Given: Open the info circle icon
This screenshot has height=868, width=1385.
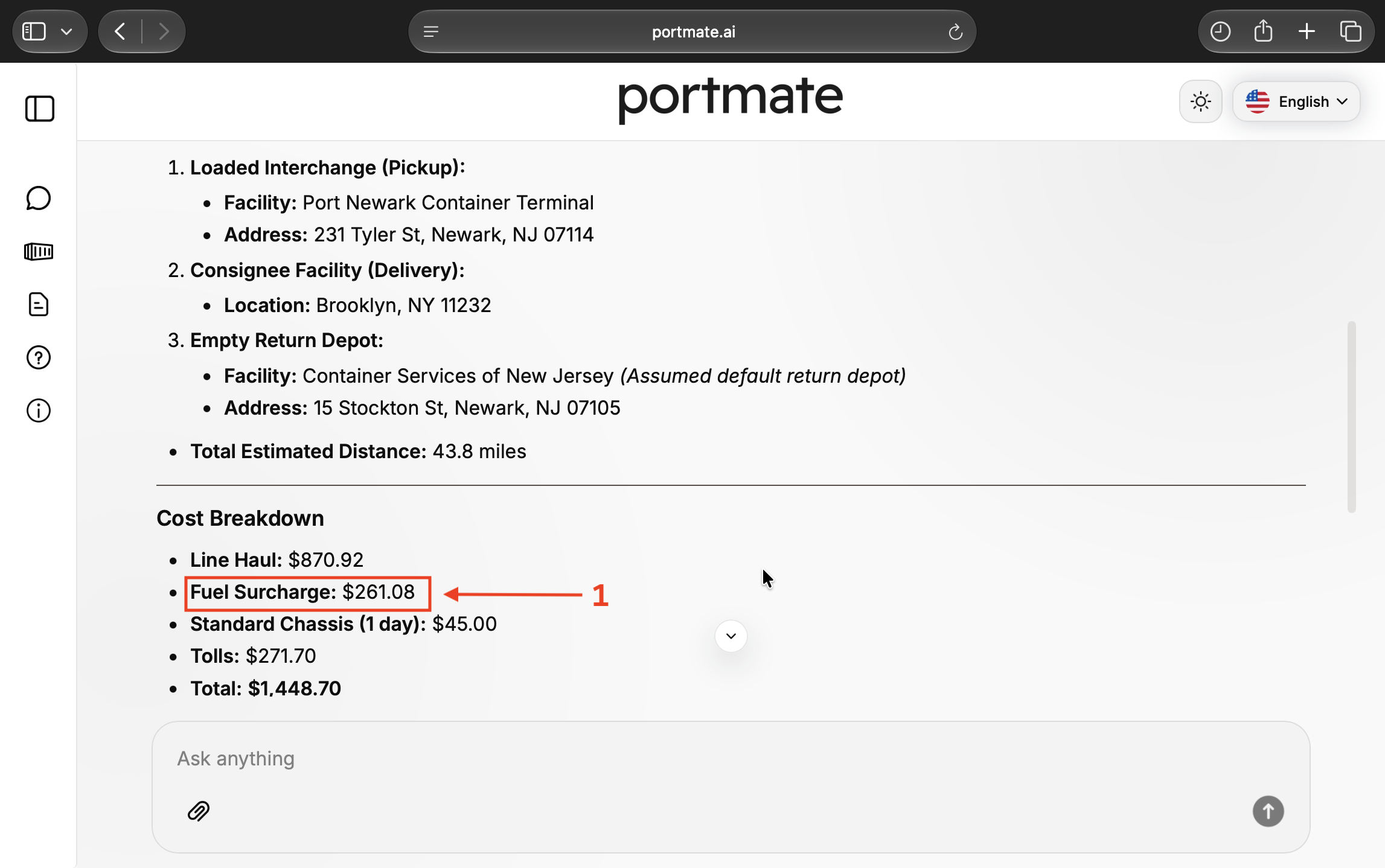Looking at the screenshot, I should coord(39,410).
